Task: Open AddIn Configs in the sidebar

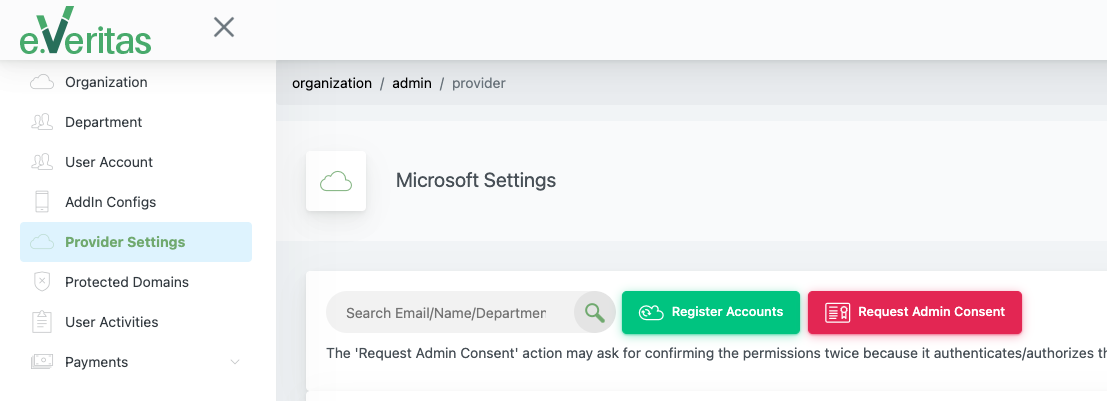Action: coord(110,202)
